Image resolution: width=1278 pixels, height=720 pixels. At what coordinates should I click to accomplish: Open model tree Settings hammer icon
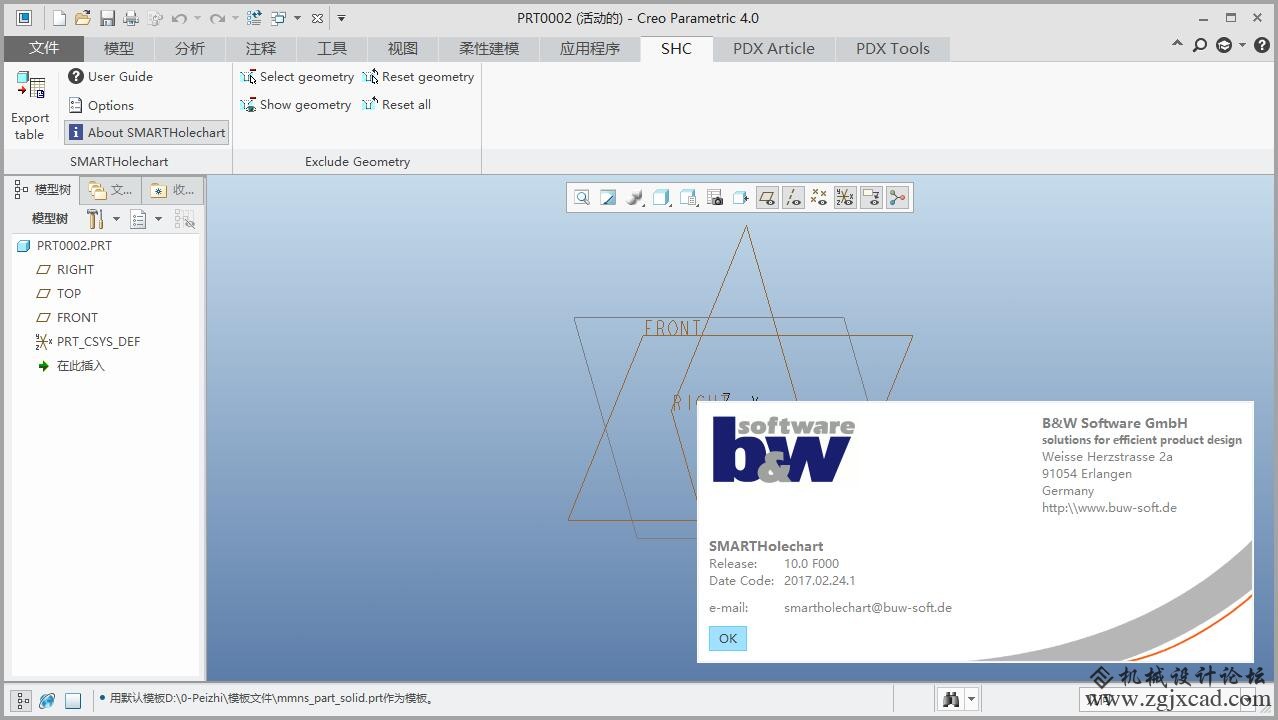[95, 219]
